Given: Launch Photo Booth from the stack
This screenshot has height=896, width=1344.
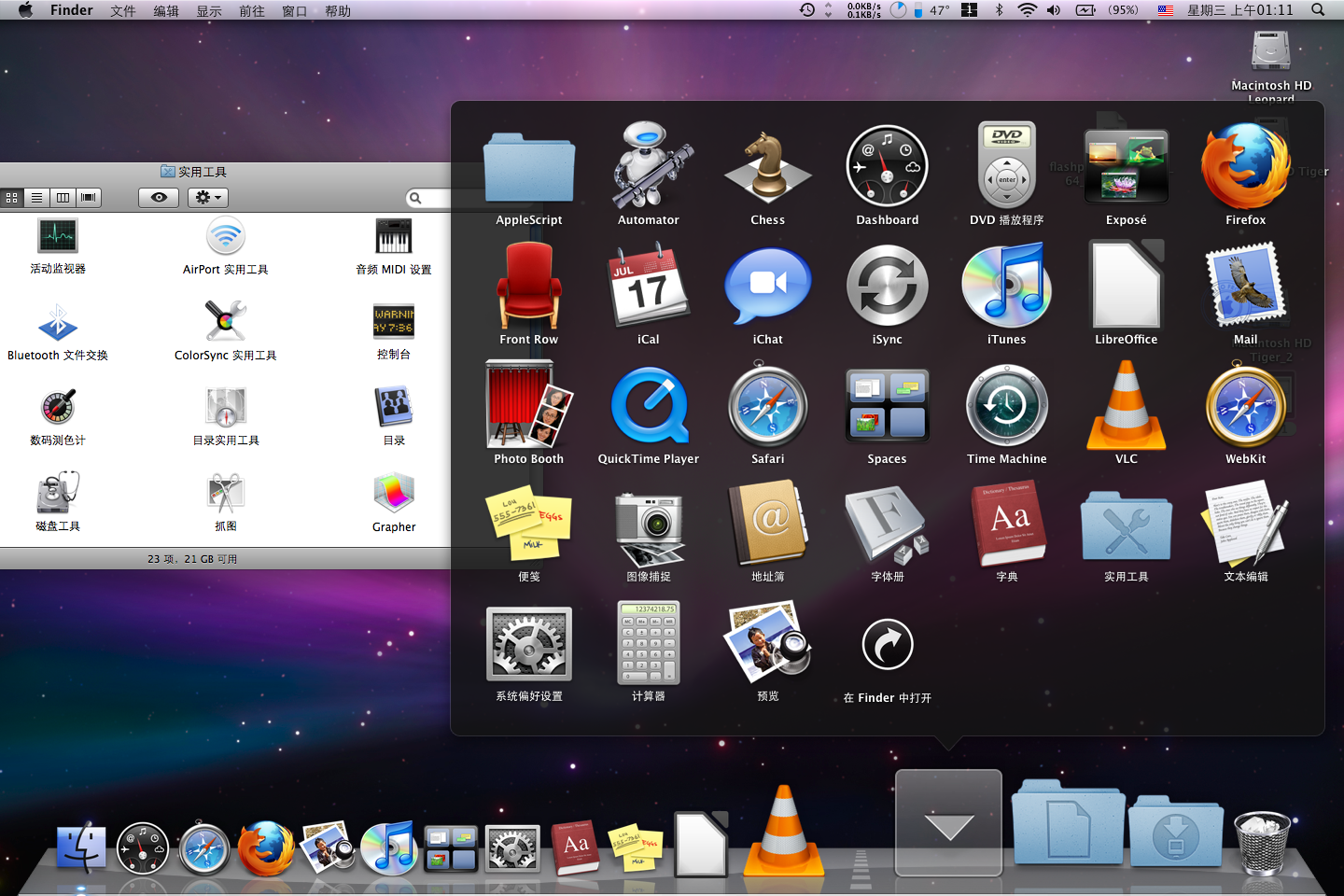Looking at the screenshot, I should [528, 405].
